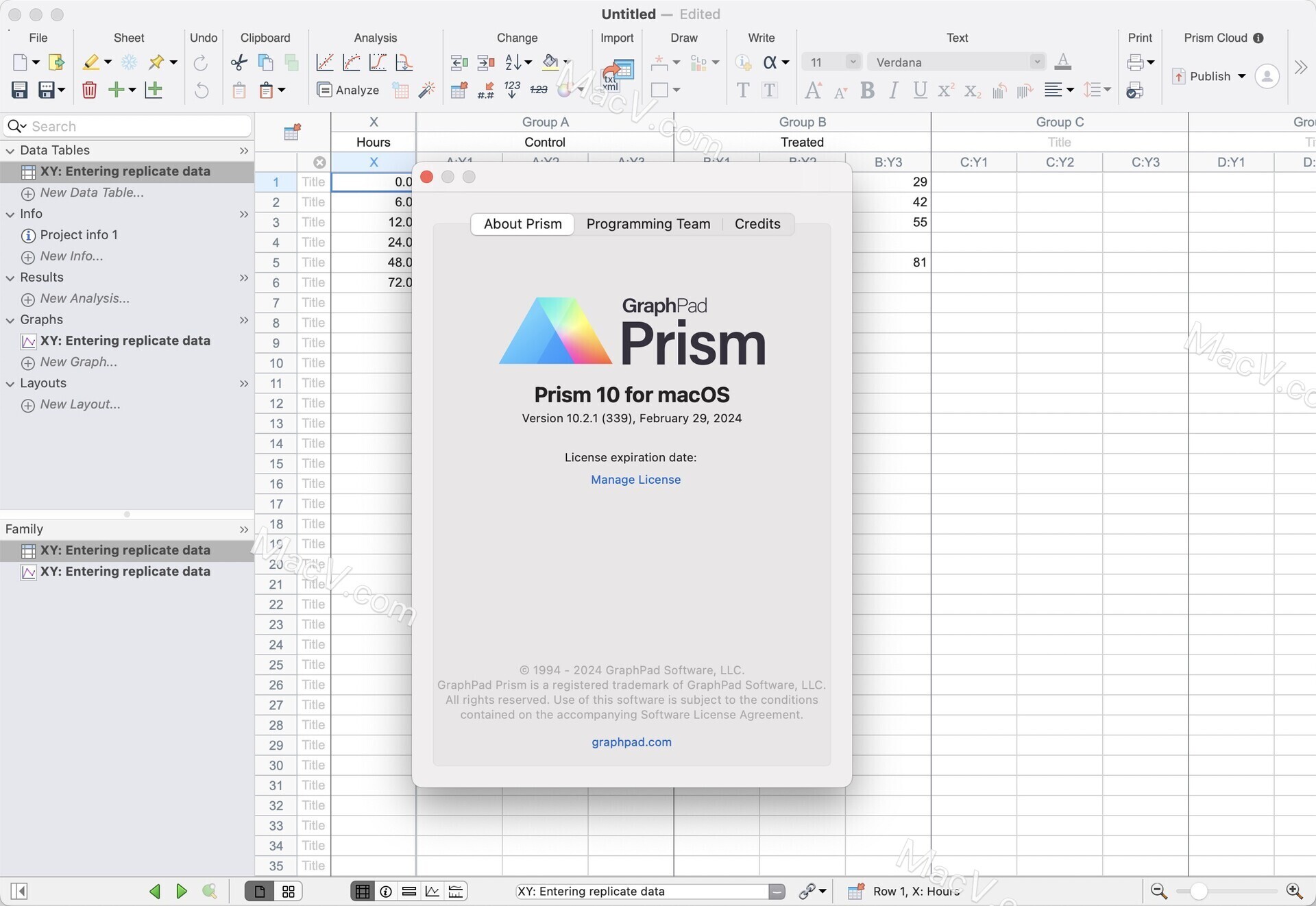Toggle superscript text formatting

[x=946, y=90]
